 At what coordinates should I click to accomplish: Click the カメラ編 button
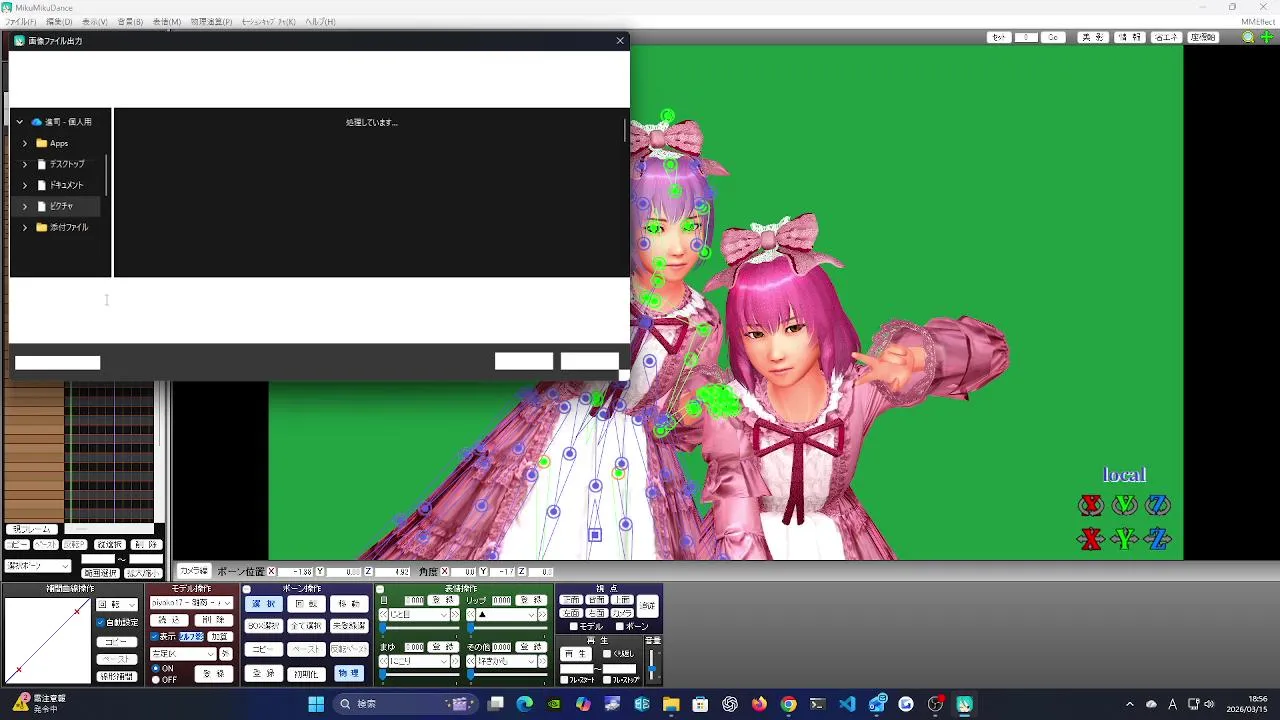194,571
